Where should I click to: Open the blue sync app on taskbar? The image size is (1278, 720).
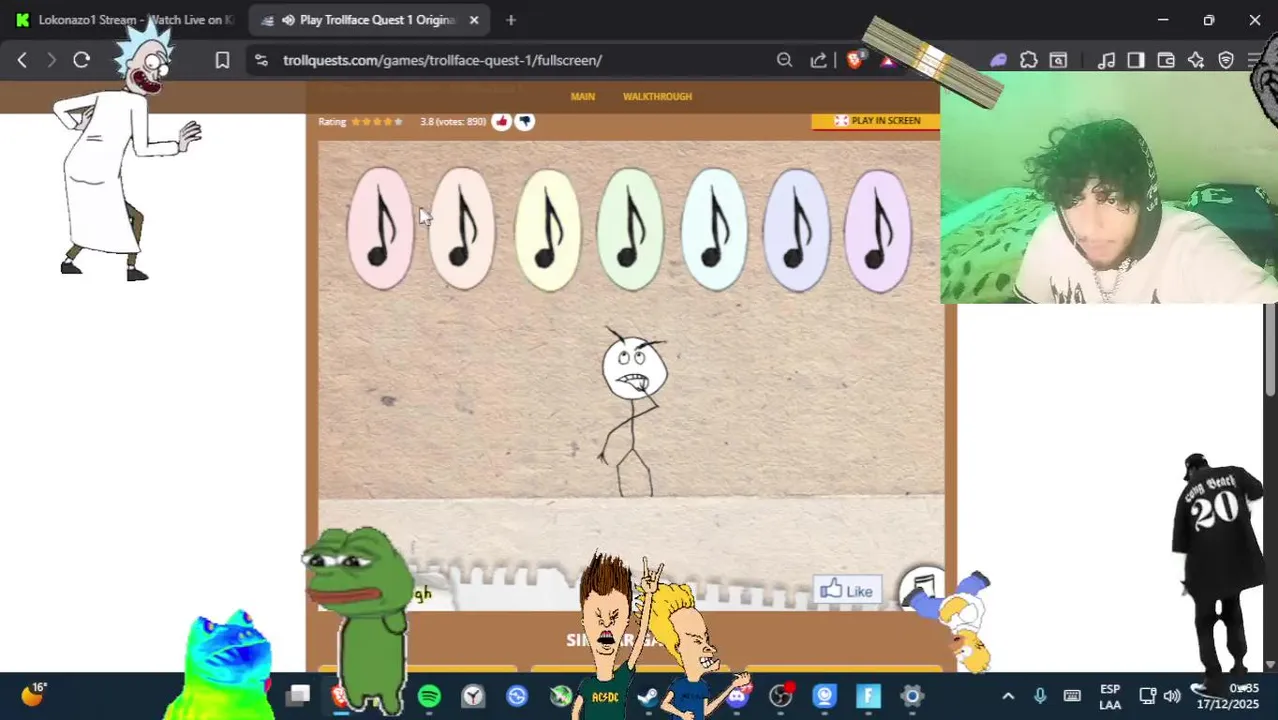point(517,696)
